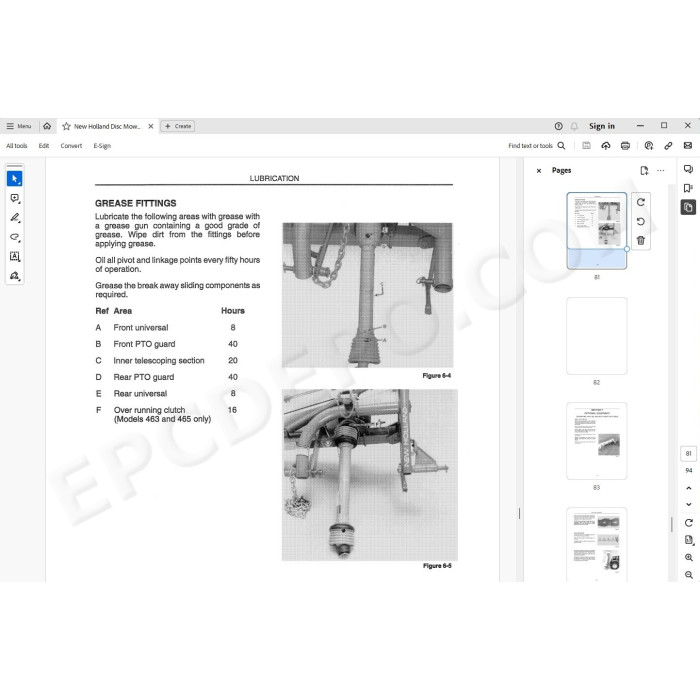Click the upload to cloud icon
Image resolution: width=700 pixels, height=700 pixels.
[606, 146]
